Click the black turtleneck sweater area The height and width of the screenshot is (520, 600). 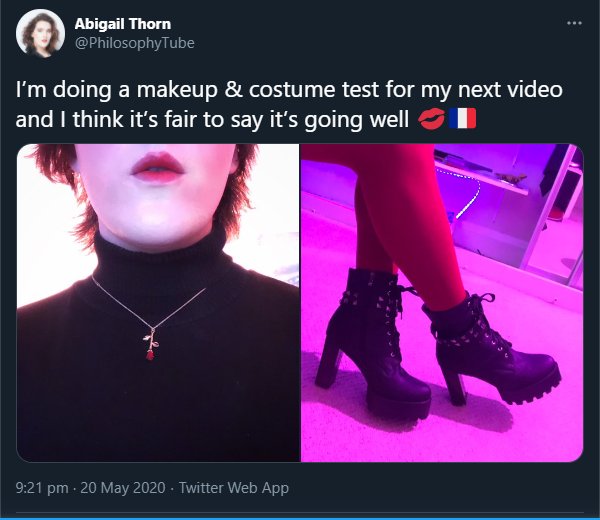pyautogui.click(x=153, y=383)
